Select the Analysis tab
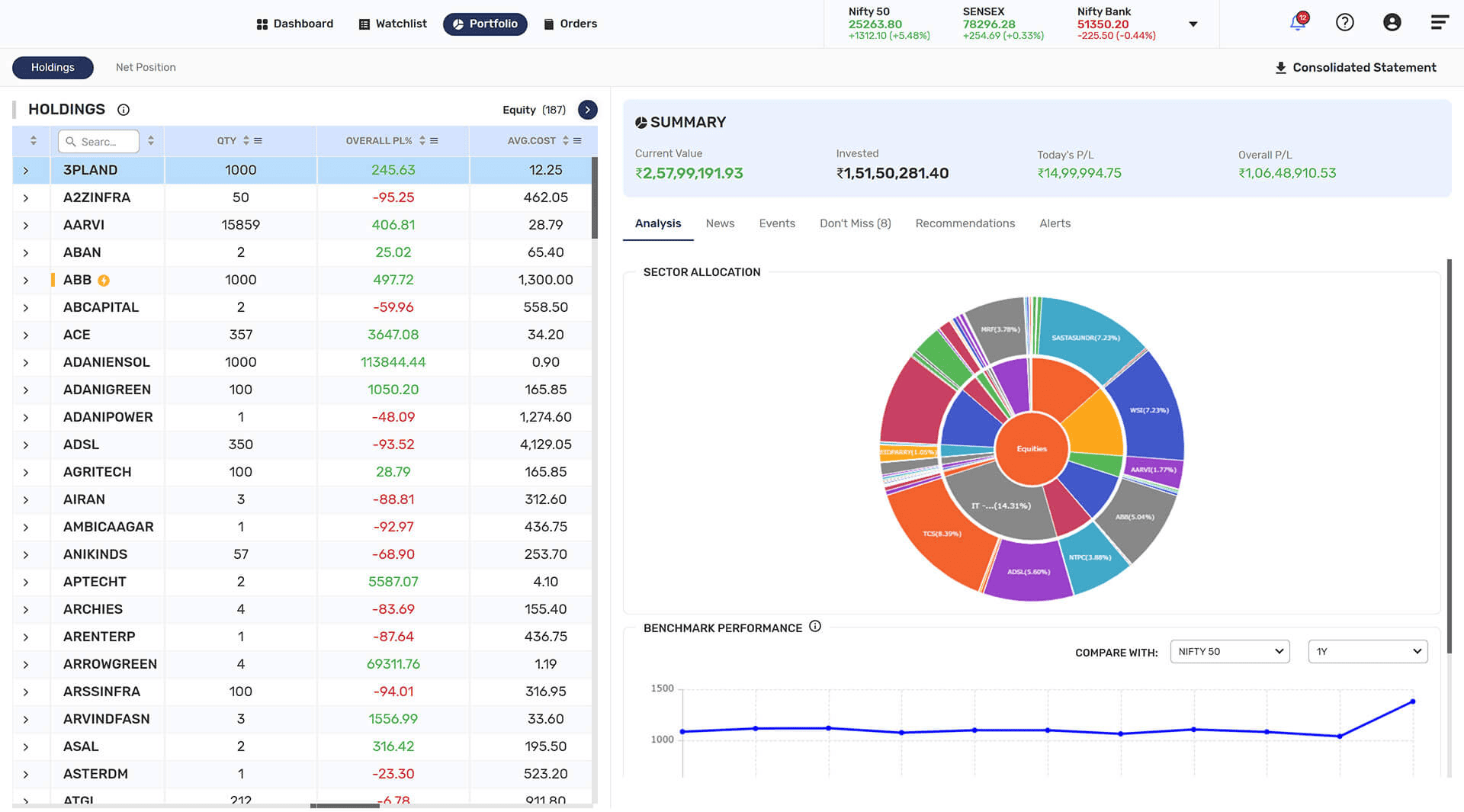This screenshot has height=812, width=1464. point(658,223)
